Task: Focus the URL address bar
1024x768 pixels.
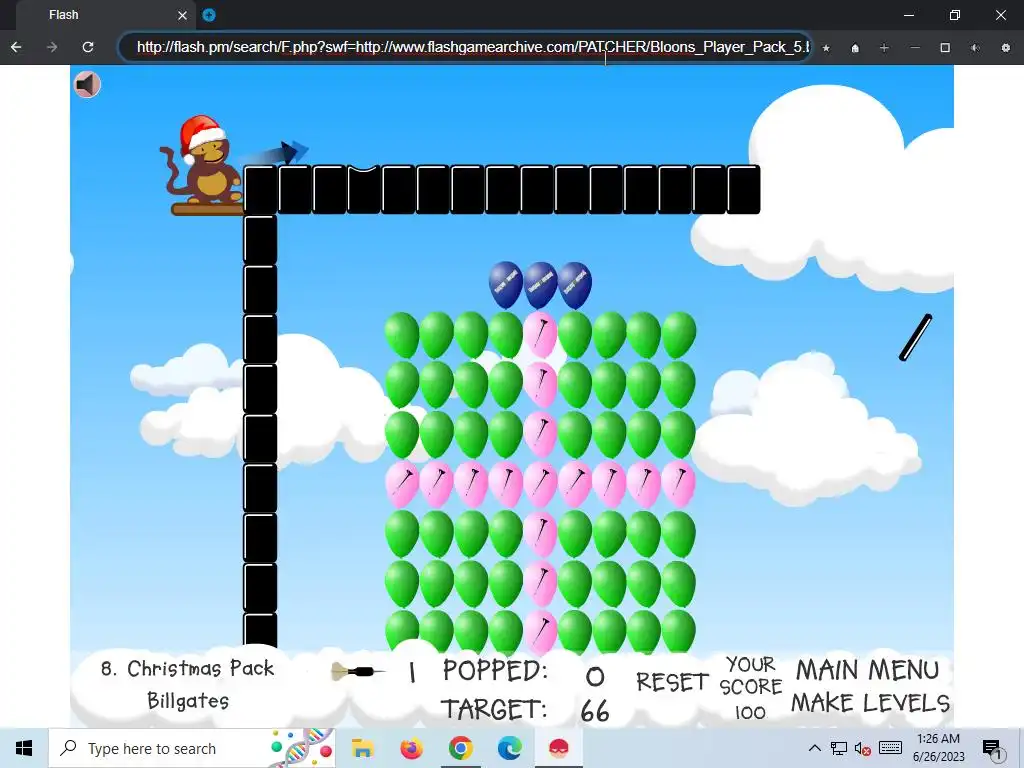Action: 465,47
